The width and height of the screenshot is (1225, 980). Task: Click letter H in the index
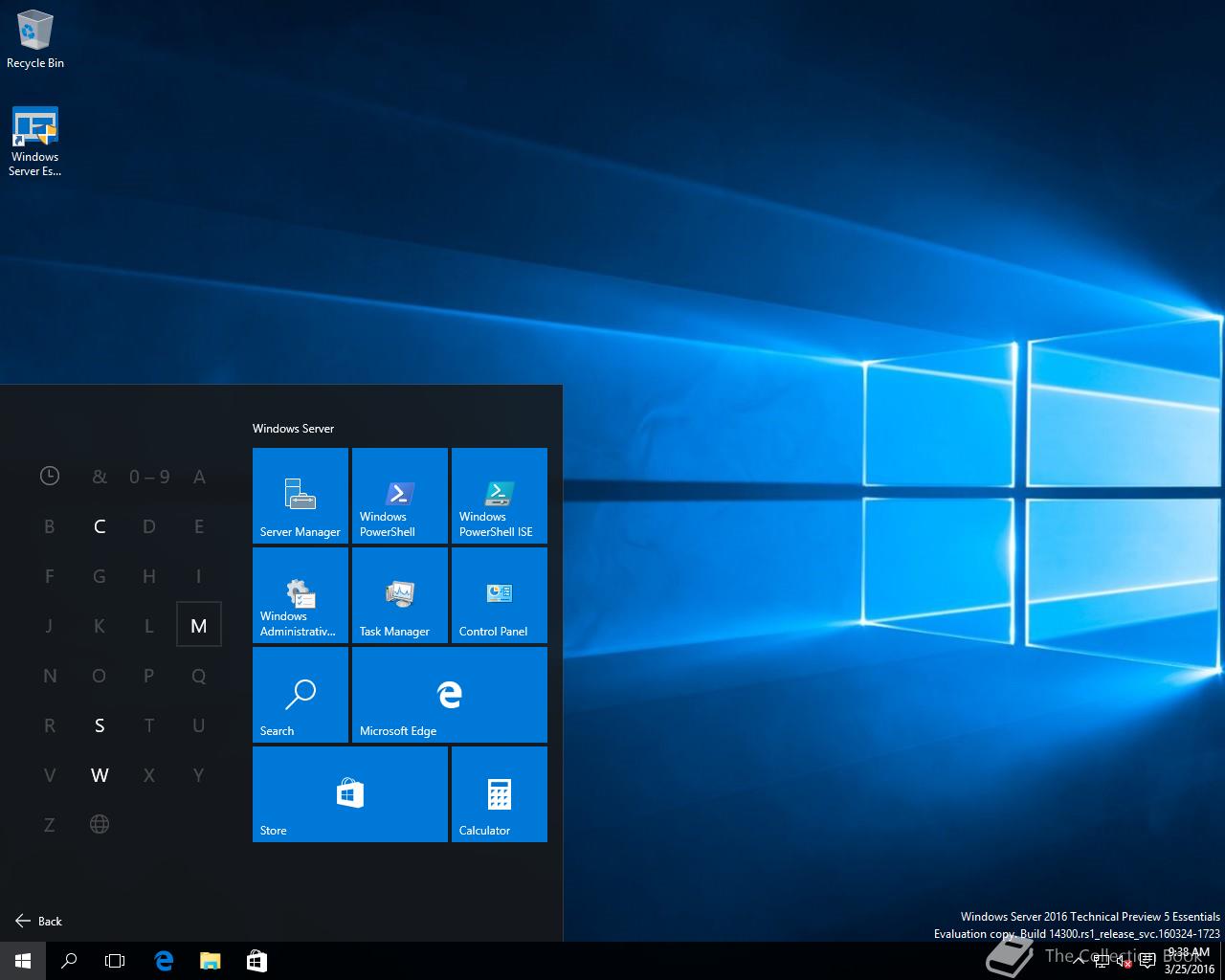point(149,575)
